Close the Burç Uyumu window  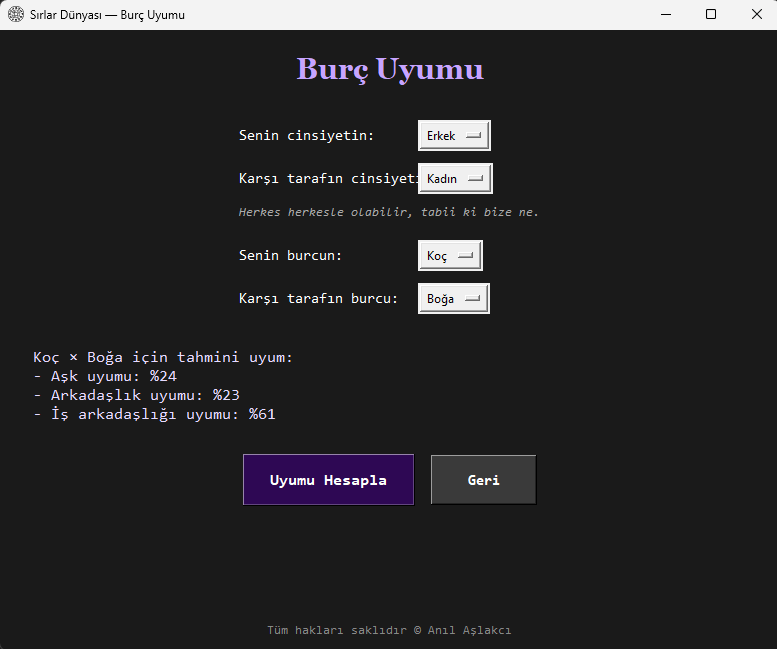757,14
